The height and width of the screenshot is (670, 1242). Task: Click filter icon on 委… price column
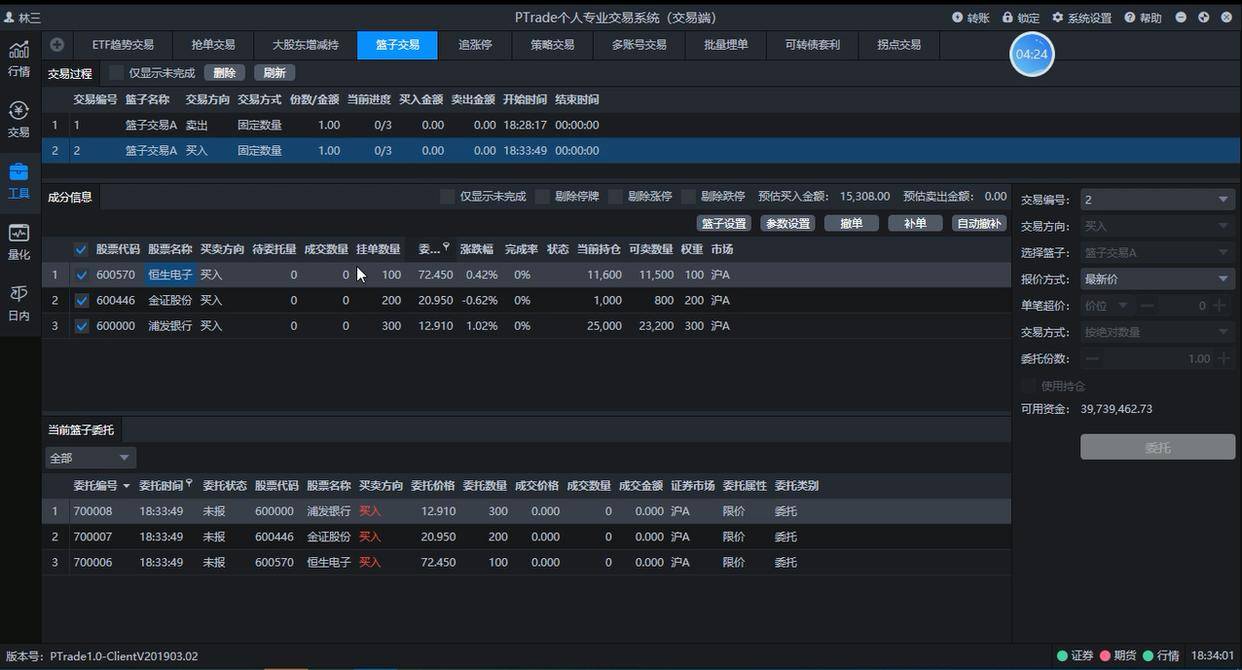pyautogui.click(x=446, y=247)
